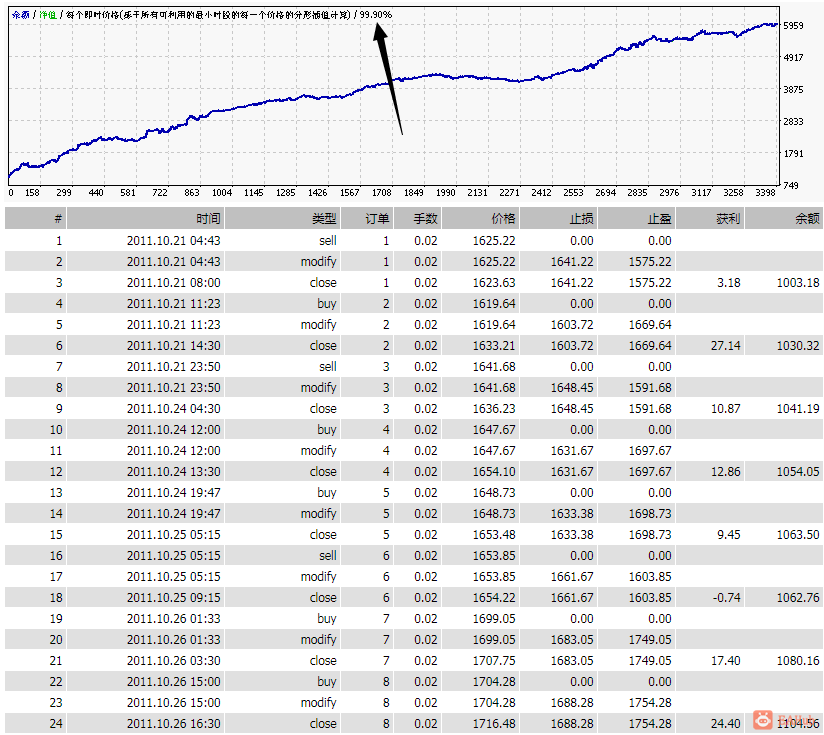This screenshot has height=735, width=824.
Task: Click the 类型 column header
Action: point(283,219)
